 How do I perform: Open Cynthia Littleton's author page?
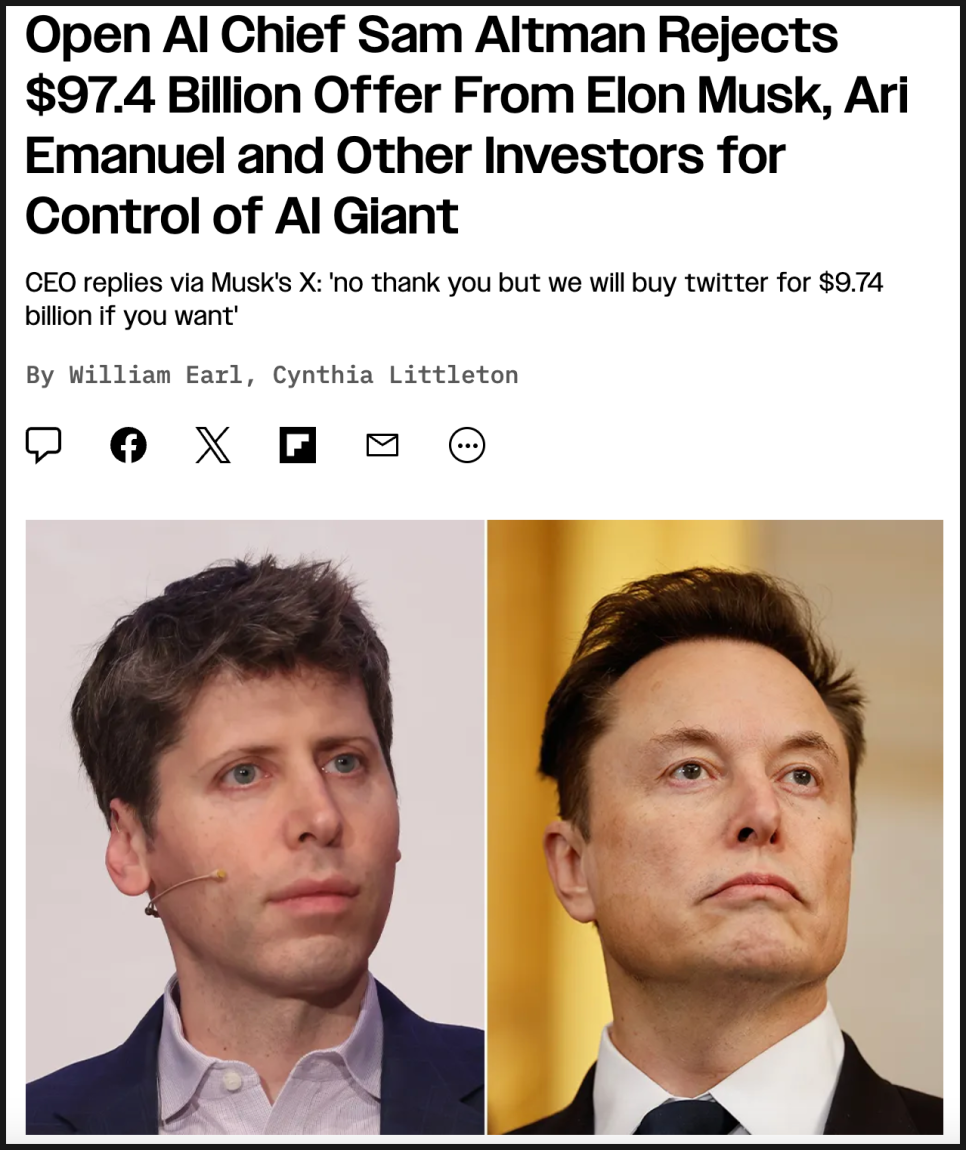click(x=395, y=375)
